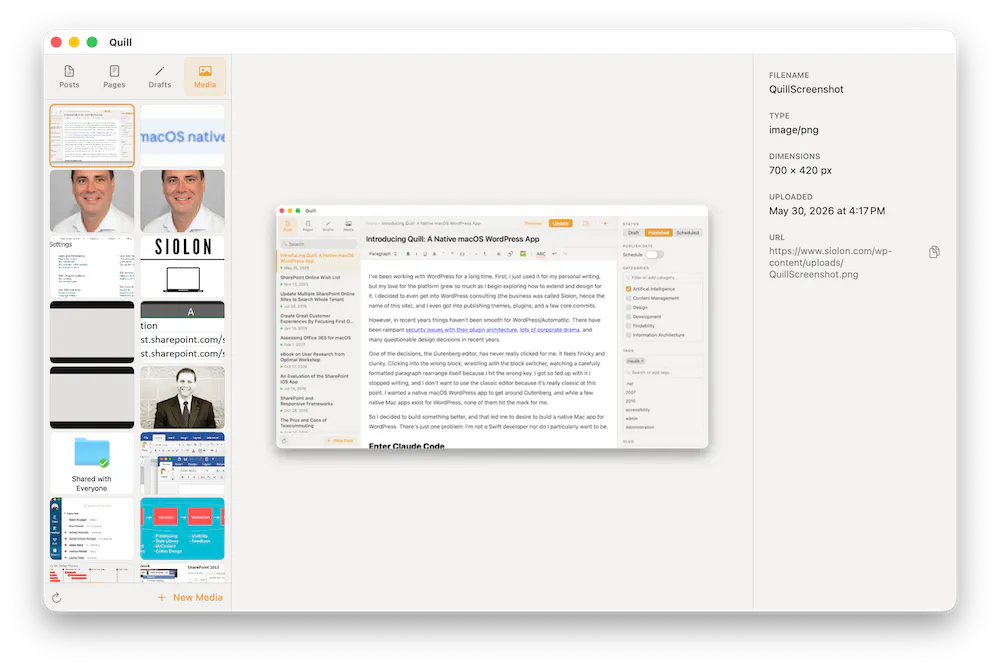Screen dimensions: 1000x669
Task: Select the Media tab
Action: [205, 77]
